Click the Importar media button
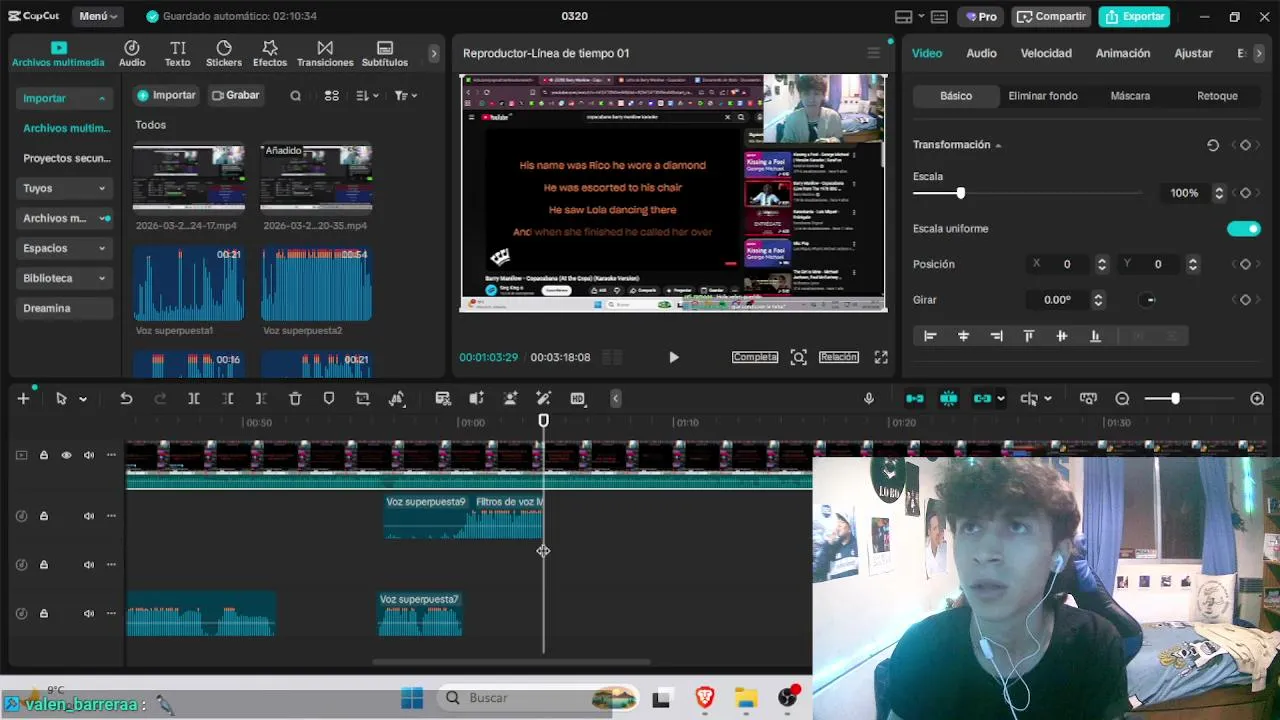Image resolution: width=1280 pixels, height=720 pixels. coord(166,95)
